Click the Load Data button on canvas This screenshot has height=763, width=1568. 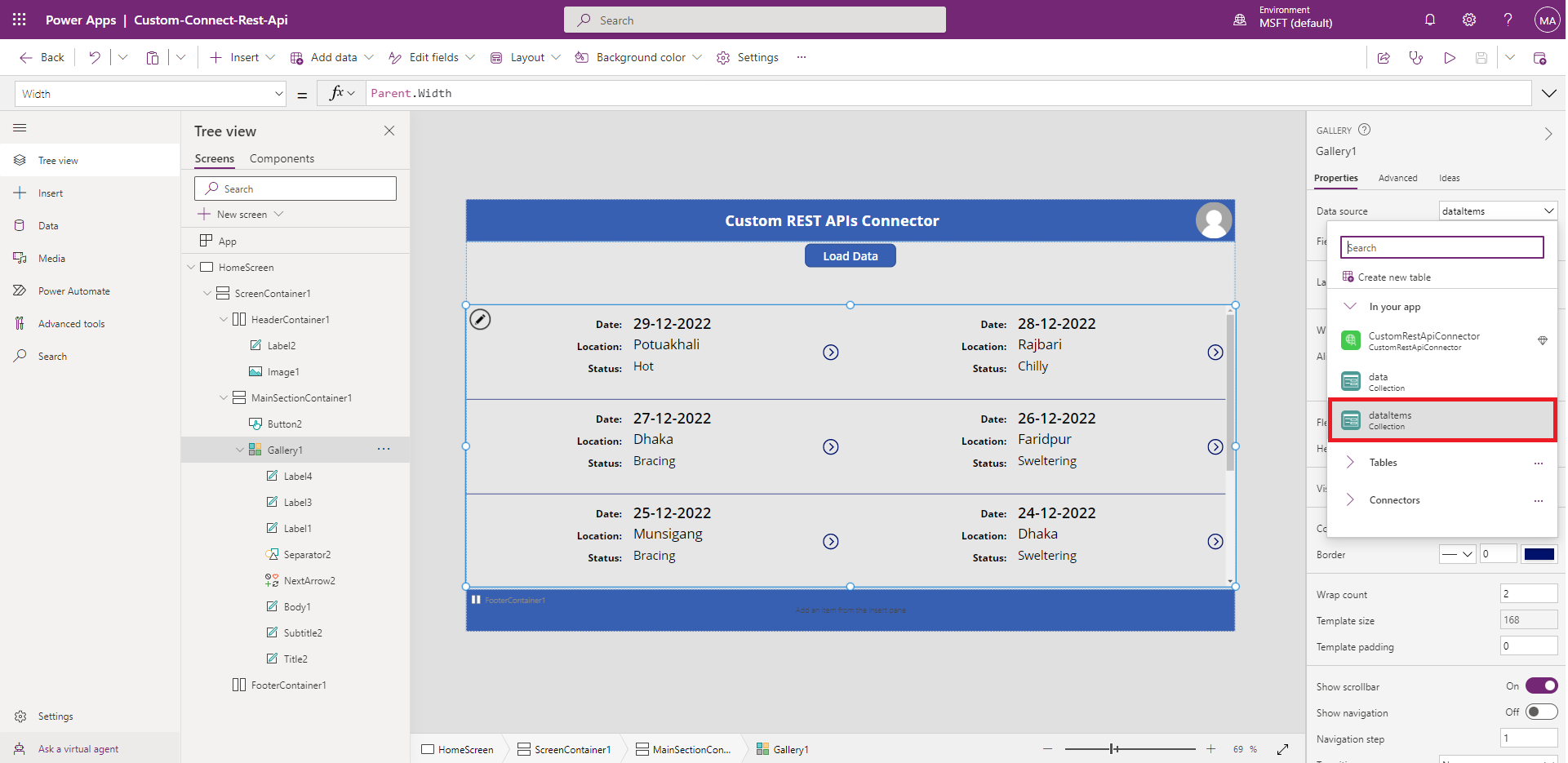coord(850,256)
